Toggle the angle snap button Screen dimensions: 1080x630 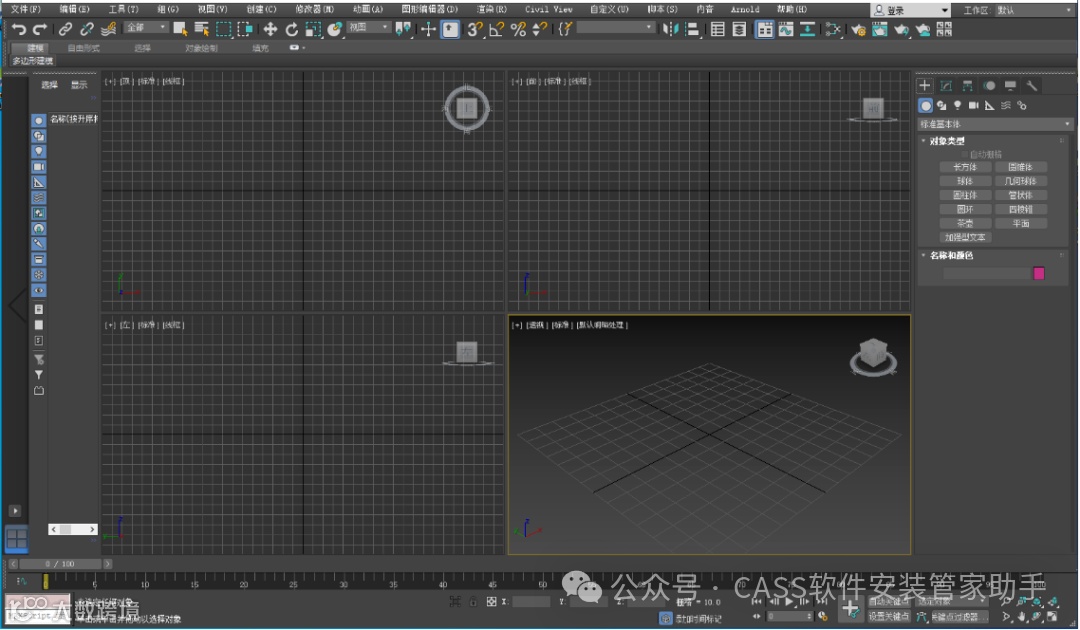[496, 30]
